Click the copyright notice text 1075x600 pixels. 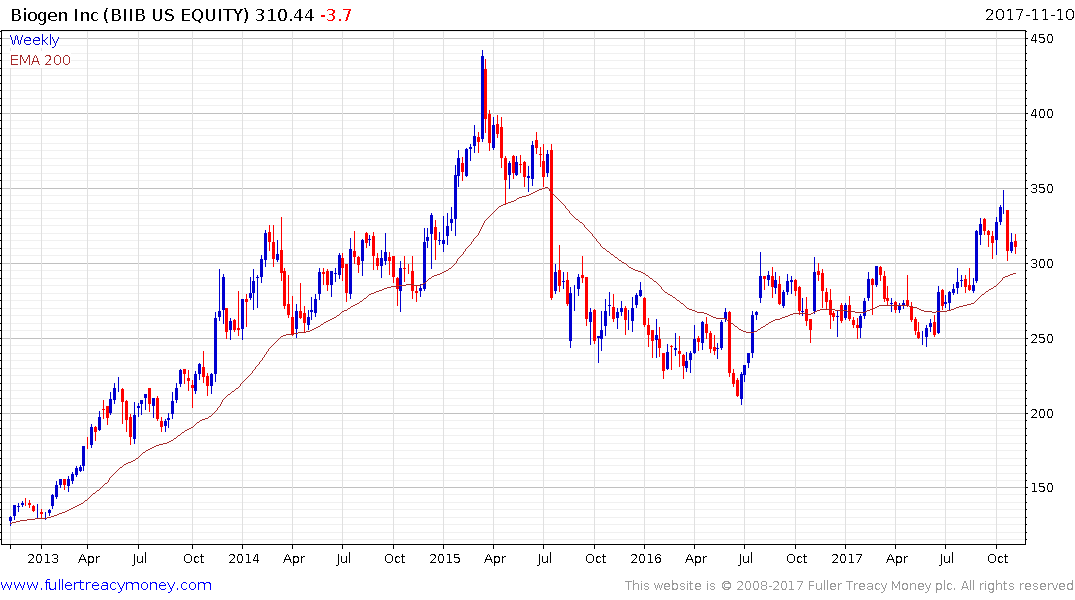(x=849, y=586)
